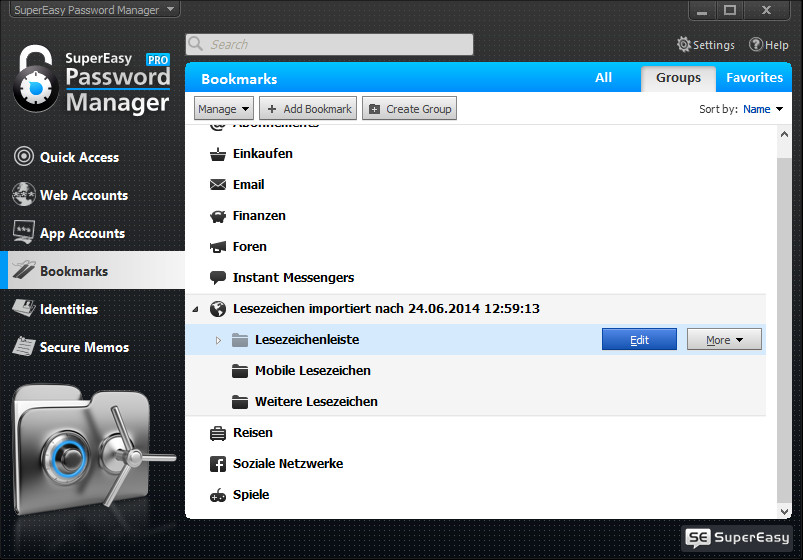Click the Email envelope icon

218,184
